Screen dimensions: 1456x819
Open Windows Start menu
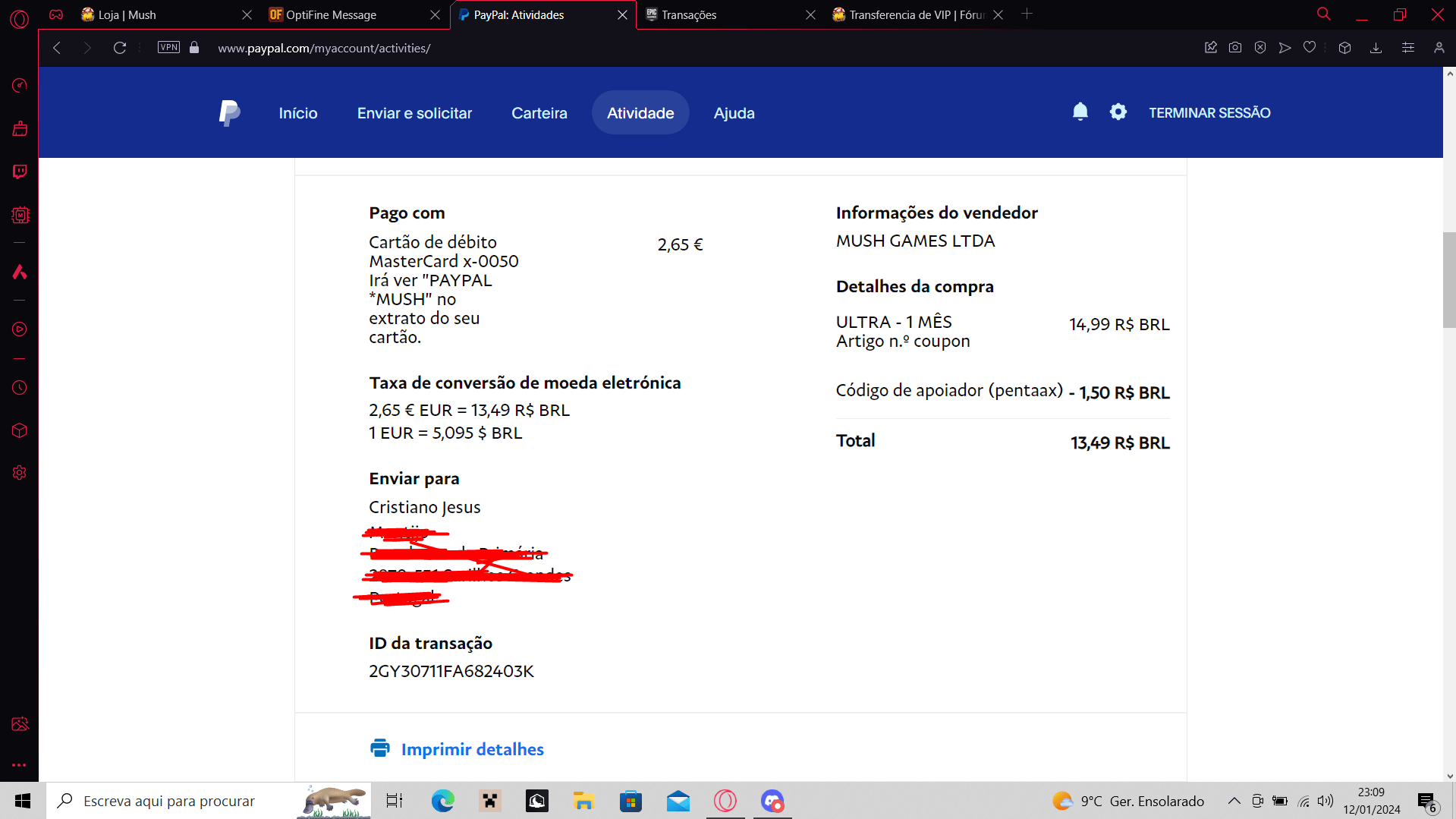click(x=23, y=801)
